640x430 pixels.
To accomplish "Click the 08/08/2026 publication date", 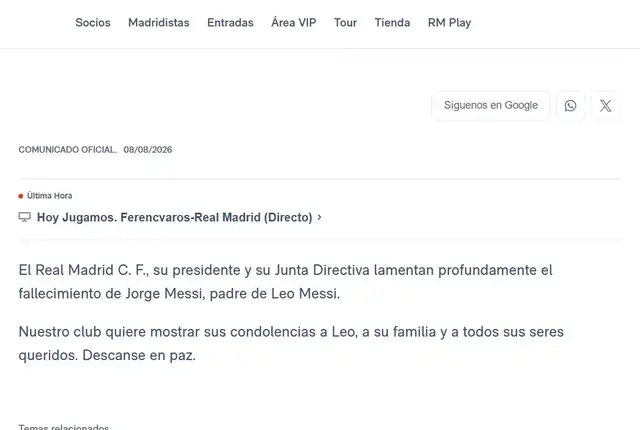I will coord(148,150).
